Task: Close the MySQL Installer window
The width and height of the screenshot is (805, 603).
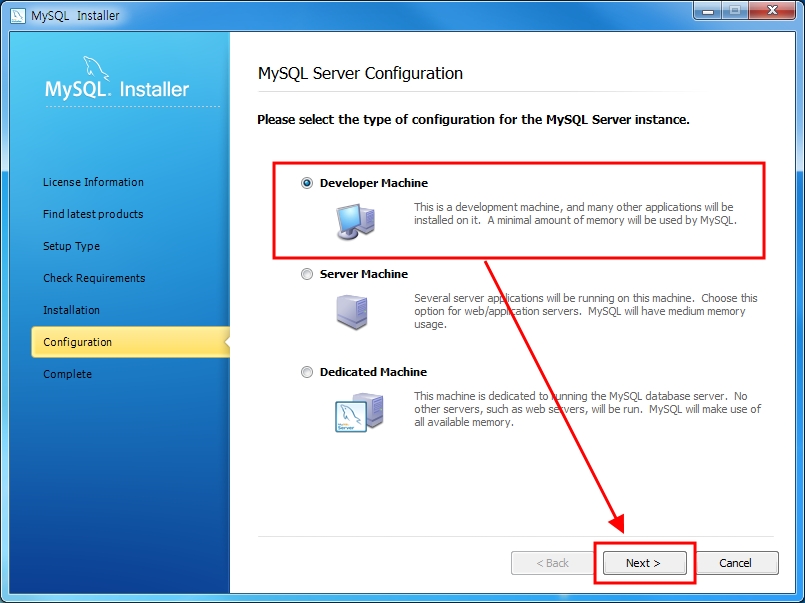Action: [772, 11]
